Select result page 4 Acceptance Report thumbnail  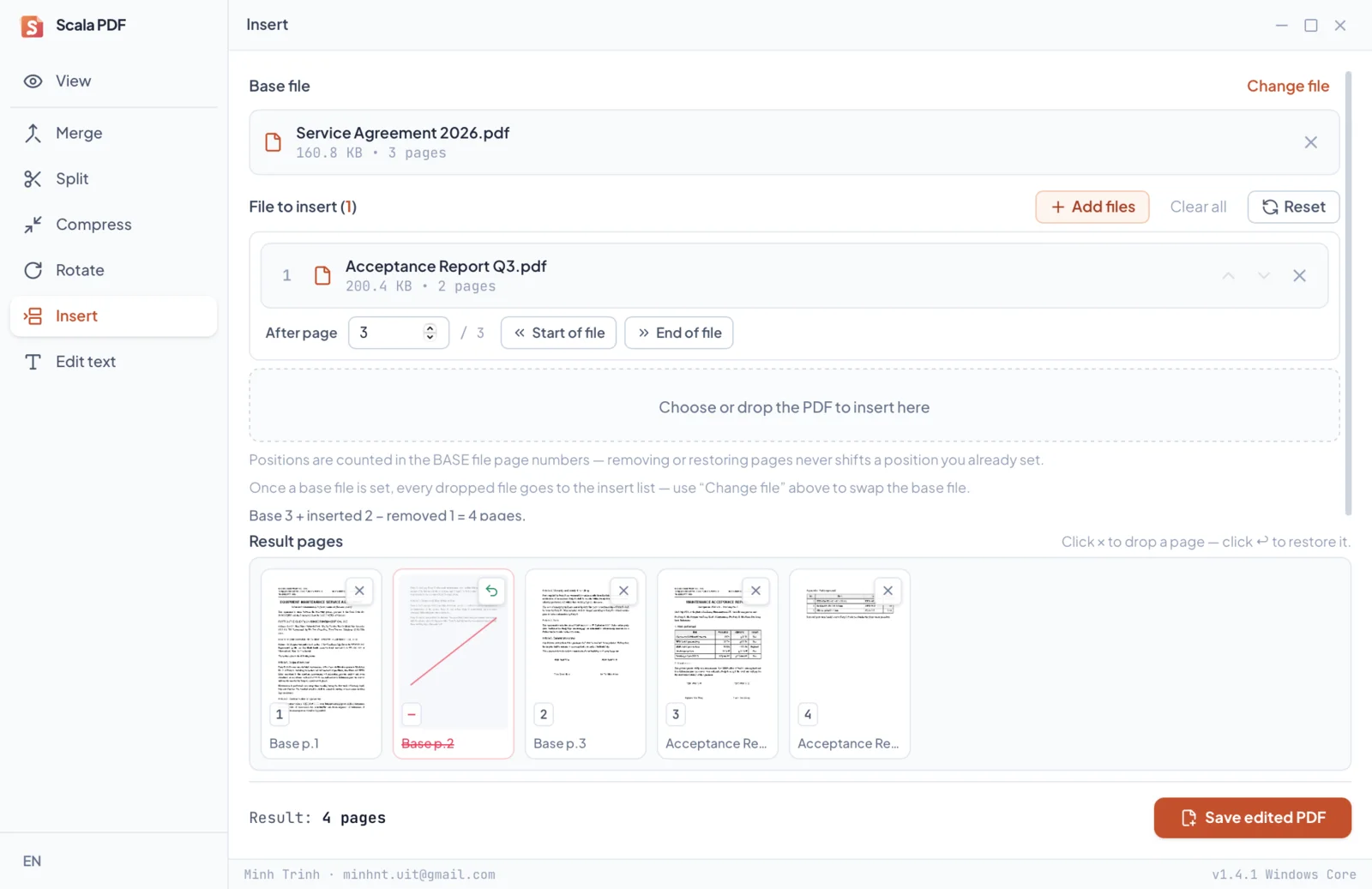tap(849, 664)
